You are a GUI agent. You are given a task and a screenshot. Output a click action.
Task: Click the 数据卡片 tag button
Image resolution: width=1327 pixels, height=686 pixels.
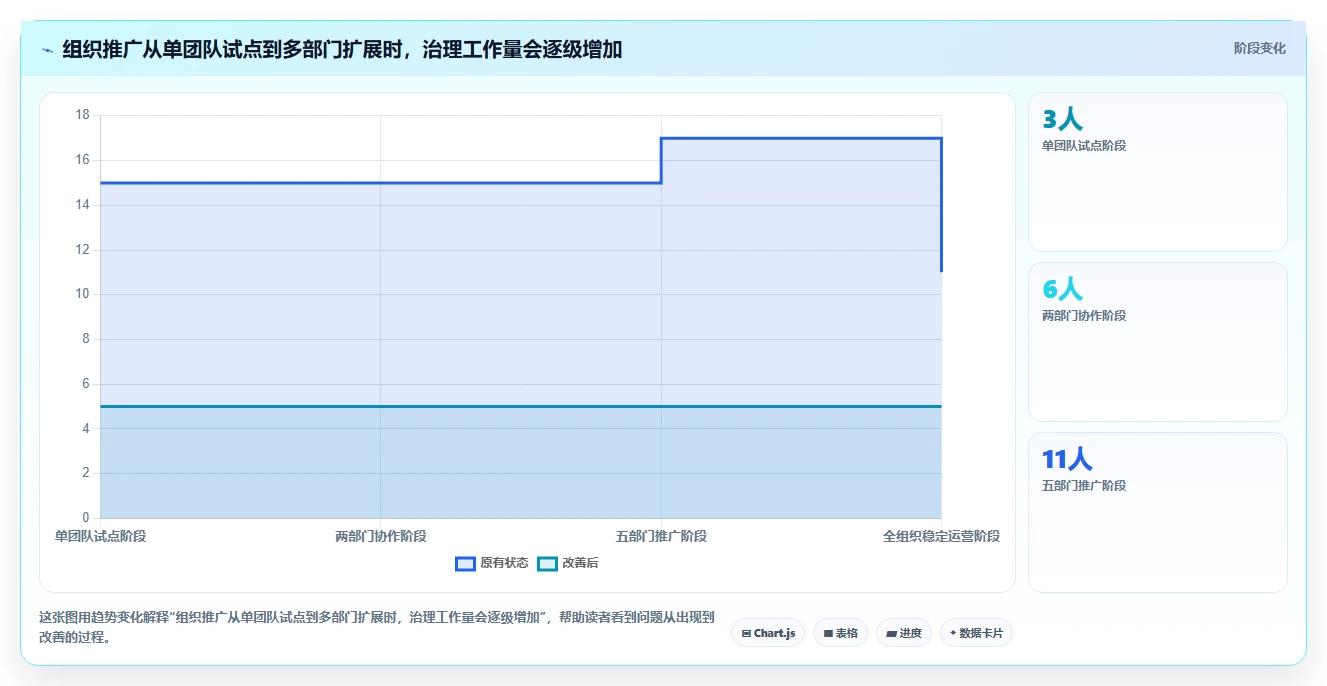[976, 633]
